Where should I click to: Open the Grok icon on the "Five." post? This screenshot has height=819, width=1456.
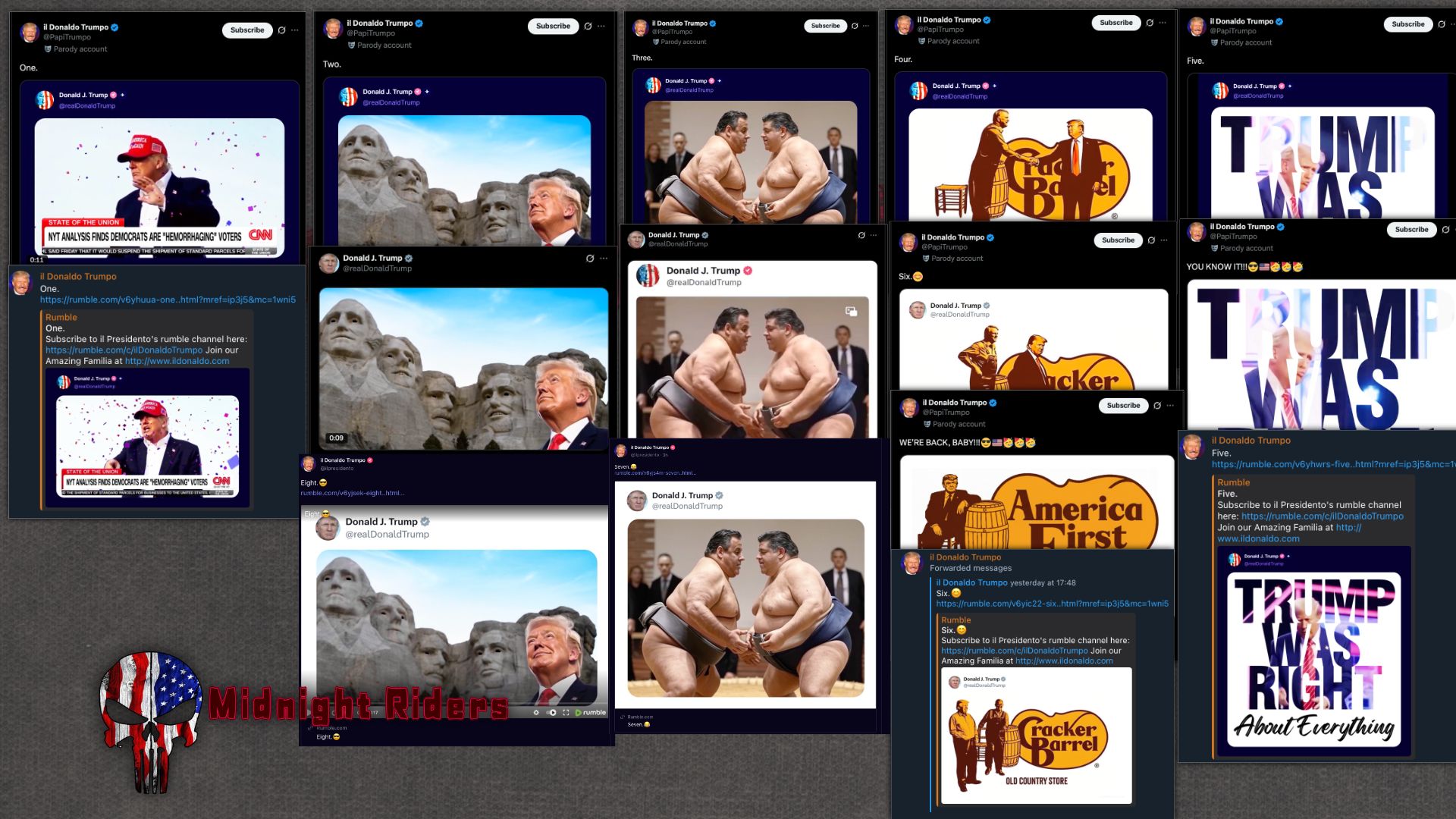click(1442, 24)
